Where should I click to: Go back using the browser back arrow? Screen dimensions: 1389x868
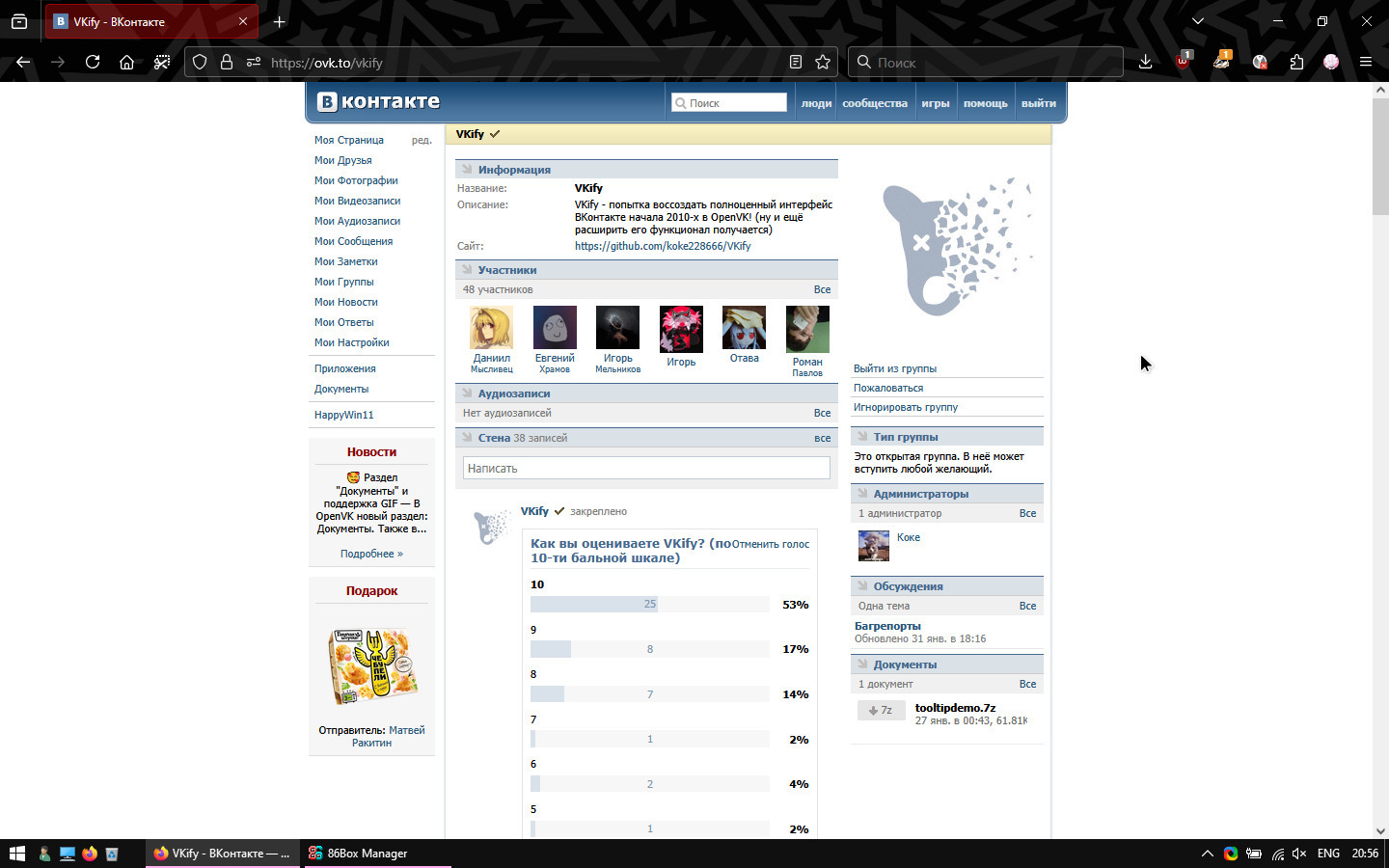point(23,63)
